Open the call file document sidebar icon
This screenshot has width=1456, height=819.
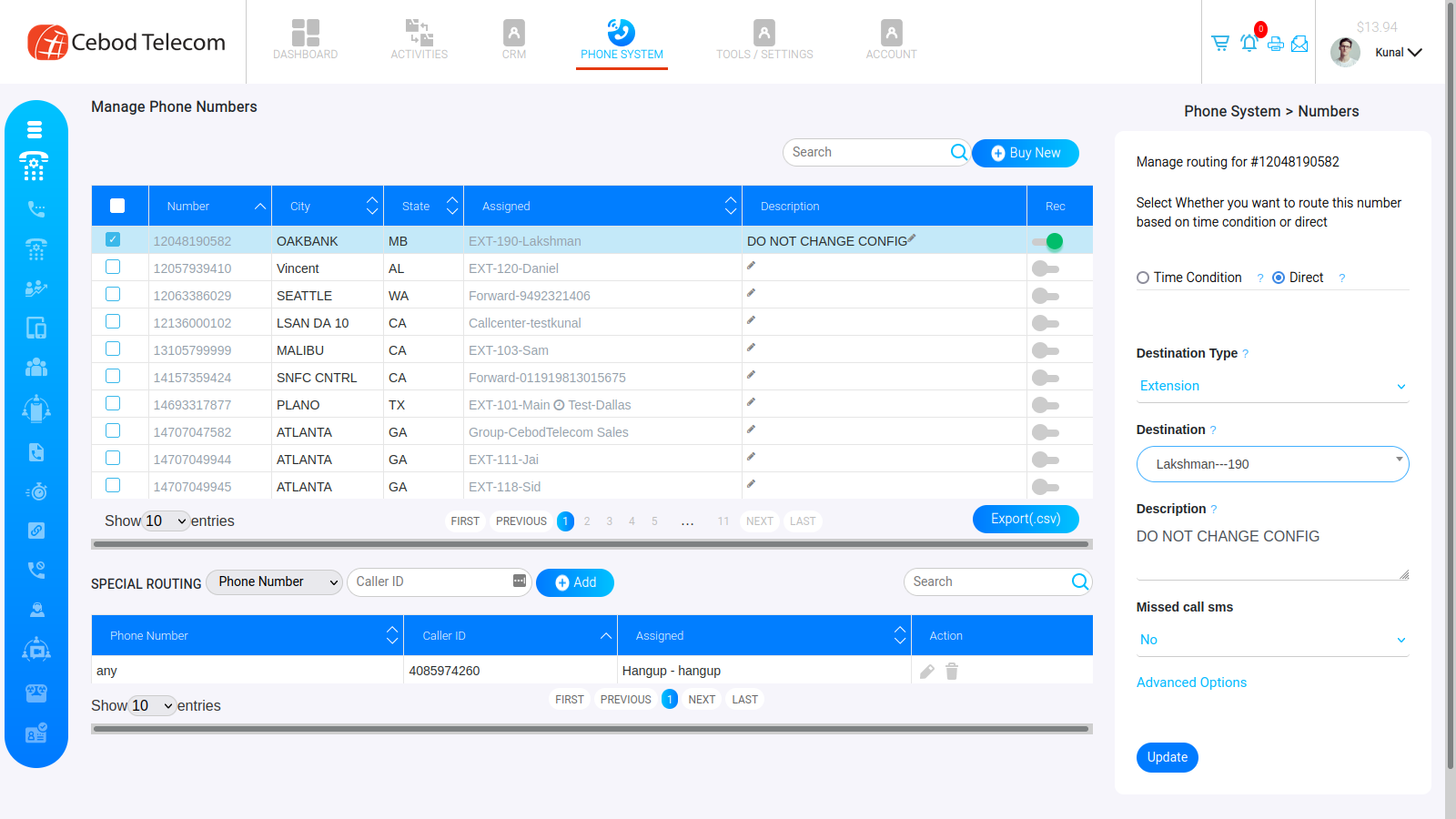tap(35, 452)
